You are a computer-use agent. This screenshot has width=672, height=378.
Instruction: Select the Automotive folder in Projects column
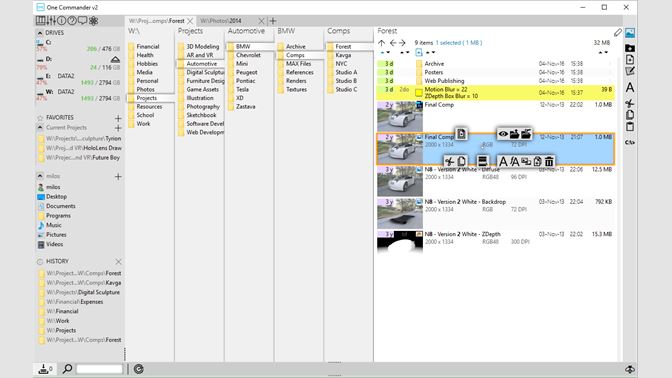201,63
